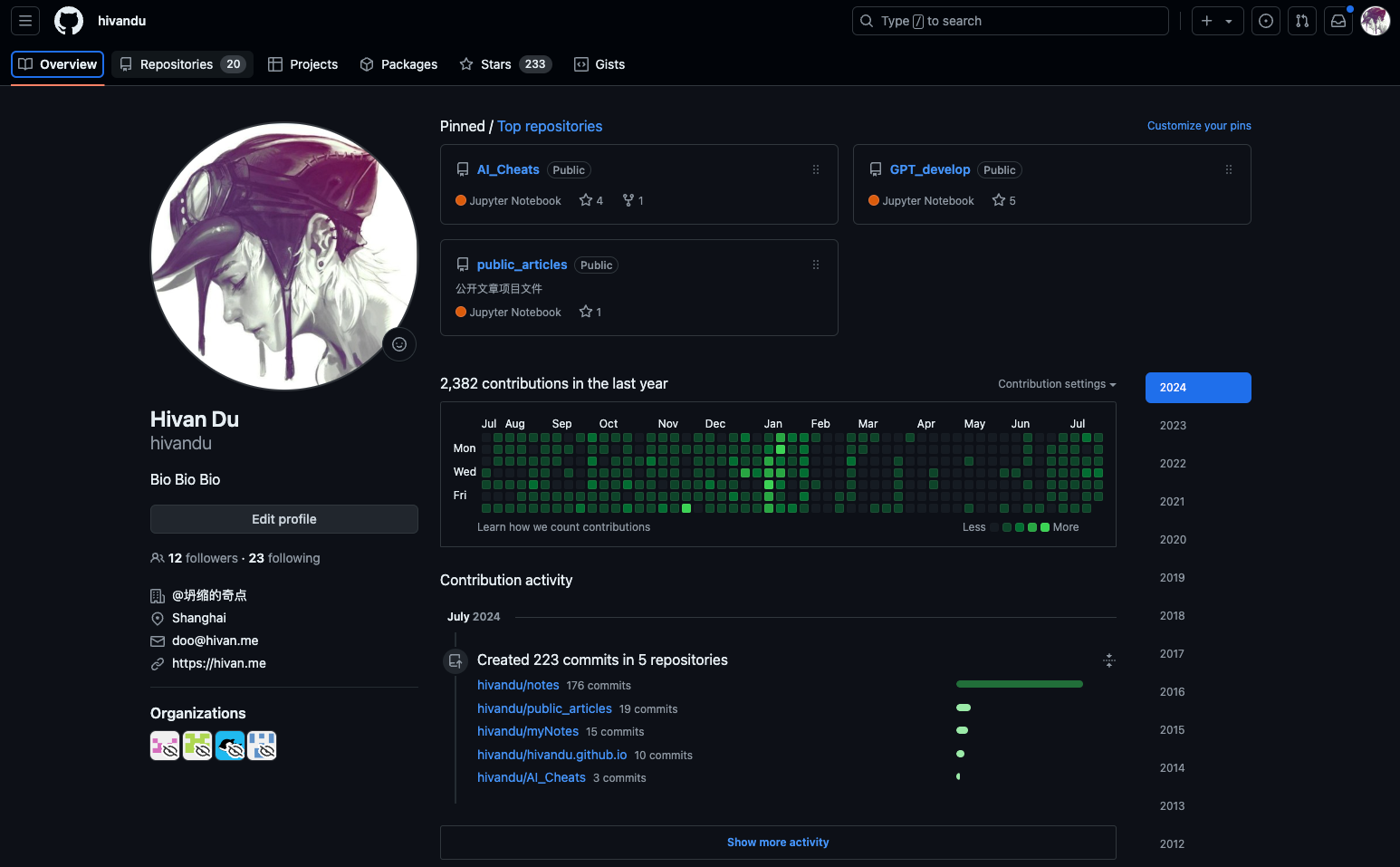Select the 2018 year filter
Viewport: 1400px width, 867px height.
point(1198,616)
